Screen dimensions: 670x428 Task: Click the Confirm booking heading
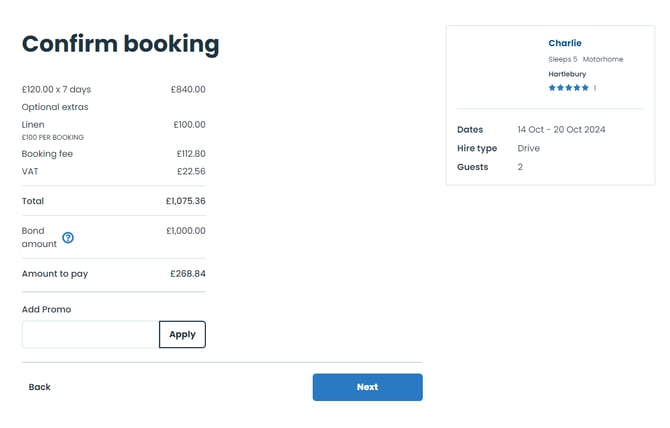(x=120, y=44)
